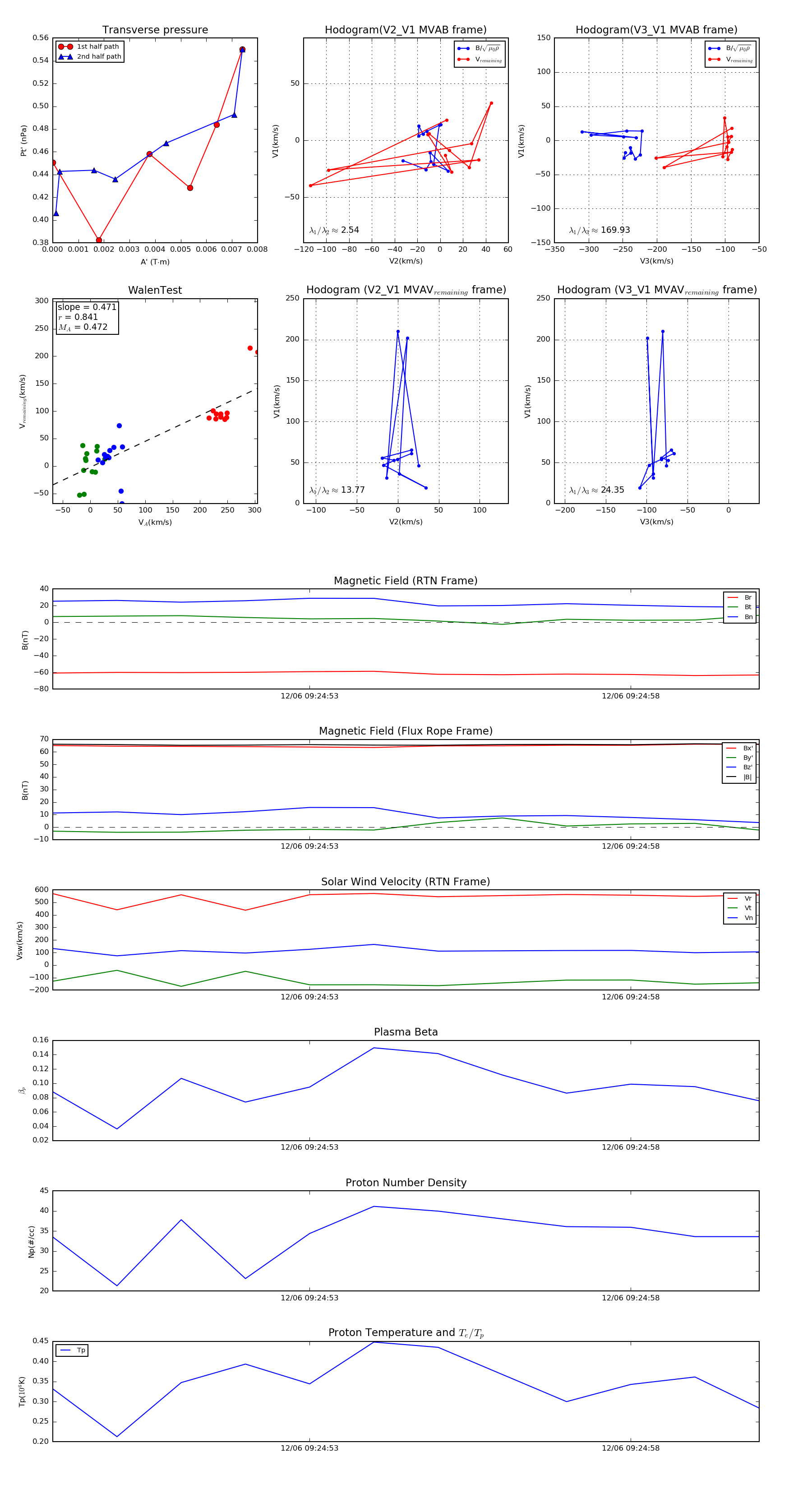The width and height of the screenshot is (812, 1489).
Task: Click the "r = 0.841" annotation
Action: pos(78,317)
